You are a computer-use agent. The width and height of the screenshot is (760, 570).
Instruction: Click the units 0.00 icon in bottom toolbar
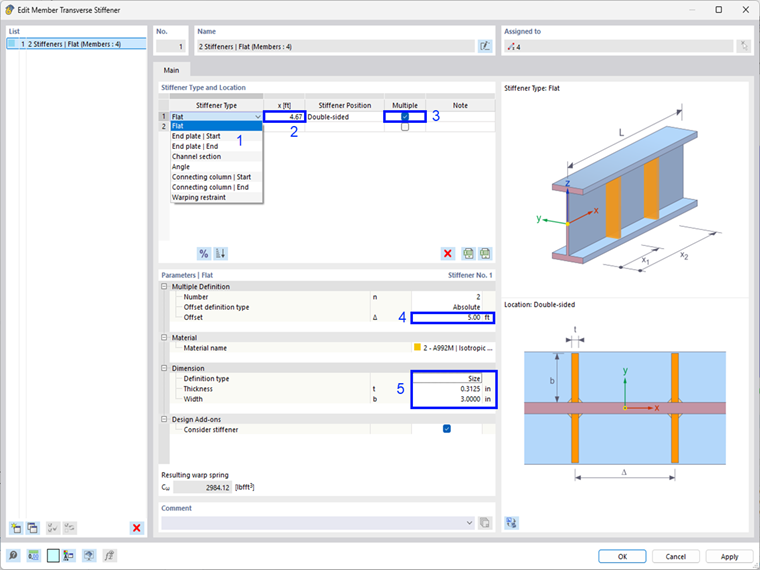[x=33, y=555]
